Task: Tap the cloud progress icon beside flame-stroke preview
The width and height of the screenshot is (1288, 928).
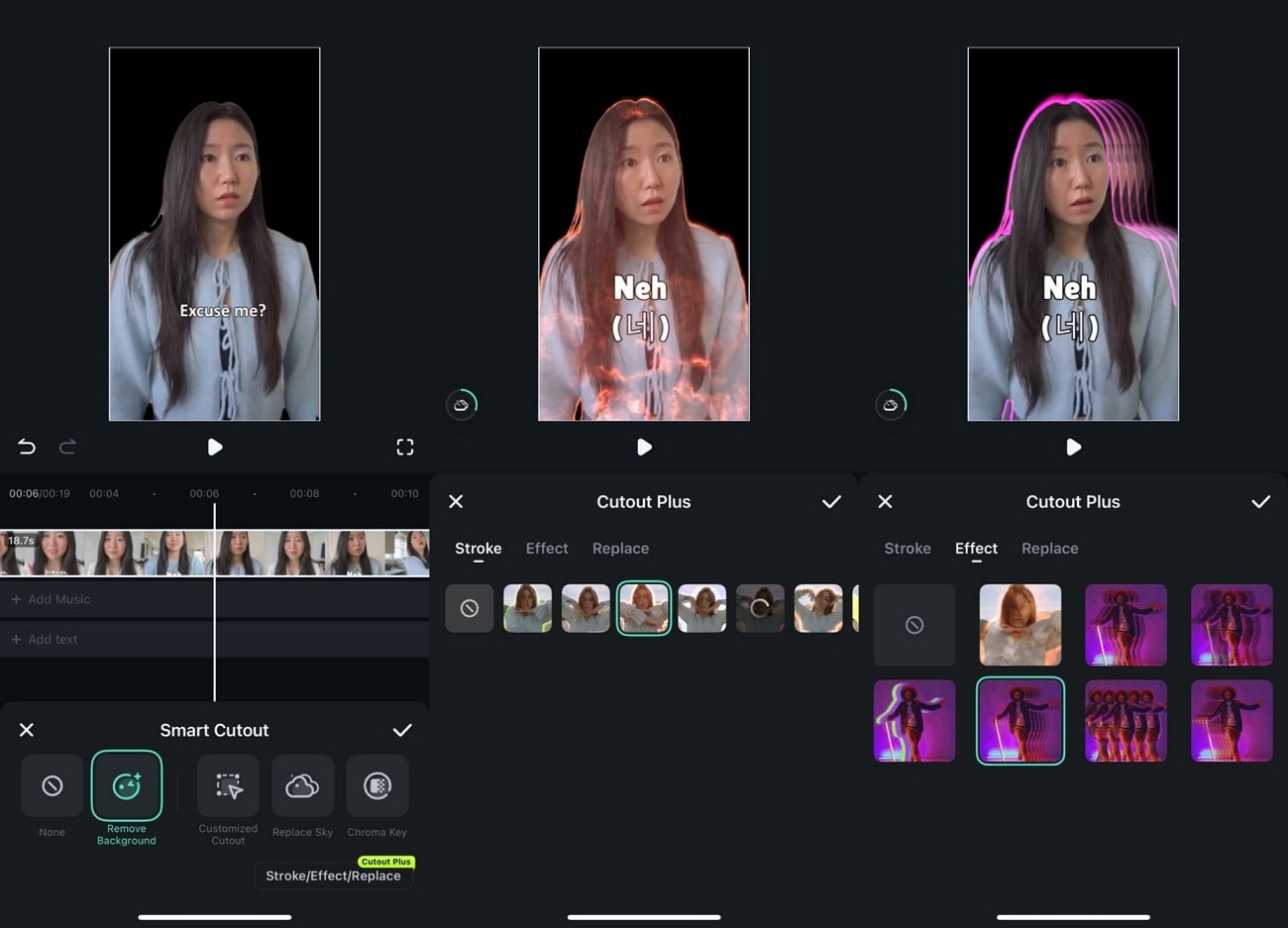Action: click(462, 404)
